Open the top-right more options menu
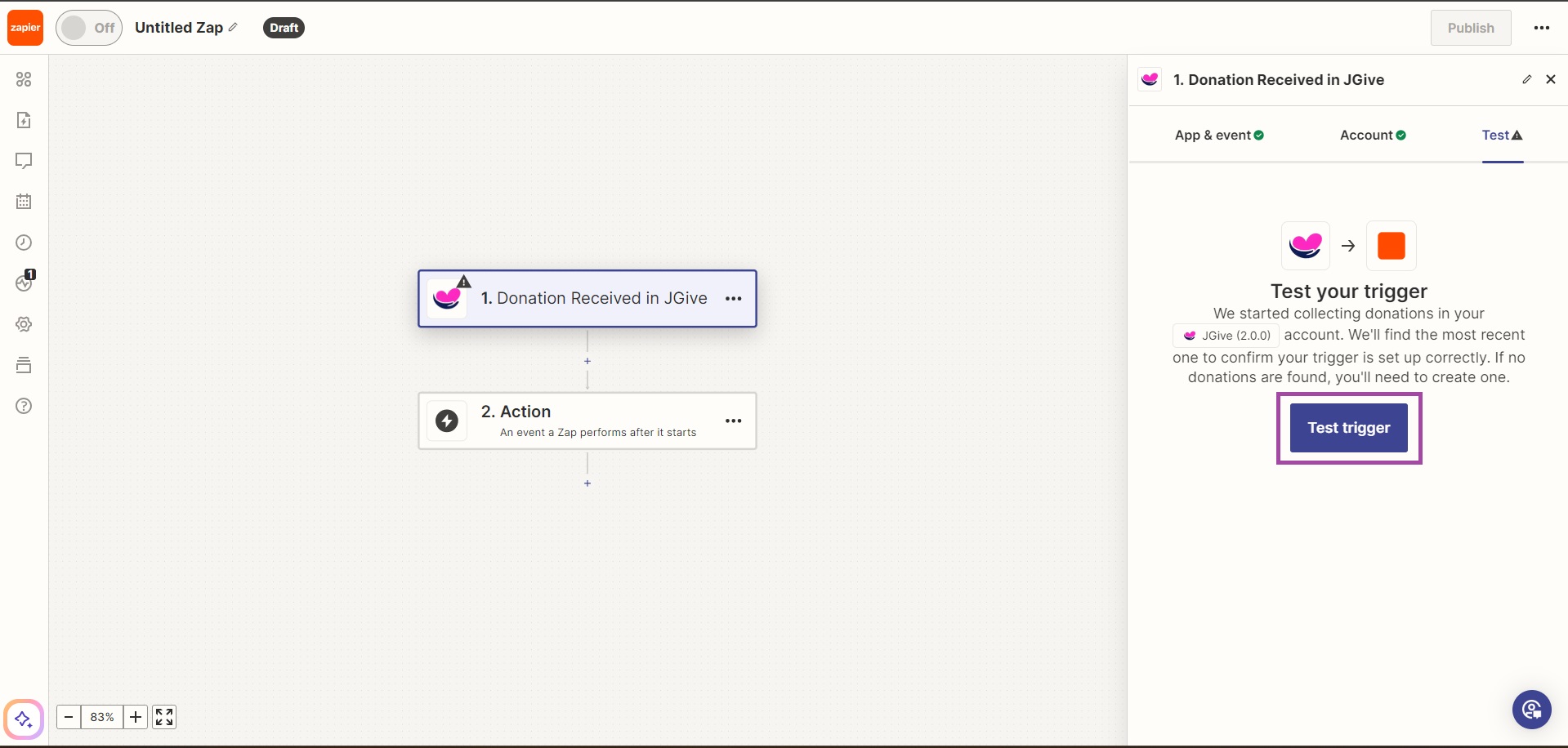The width and height of the screenshot is (1568, 748). point(1542,28)
